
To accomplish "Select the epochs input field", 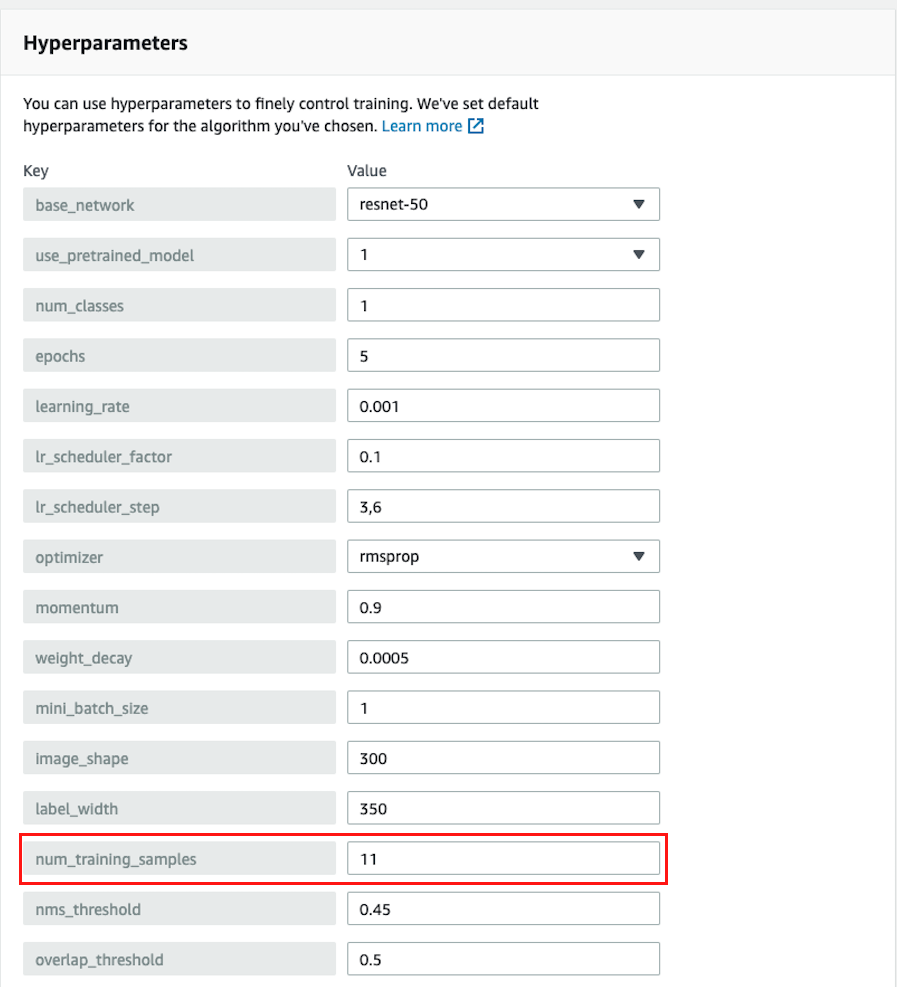I will pos(503,356).
